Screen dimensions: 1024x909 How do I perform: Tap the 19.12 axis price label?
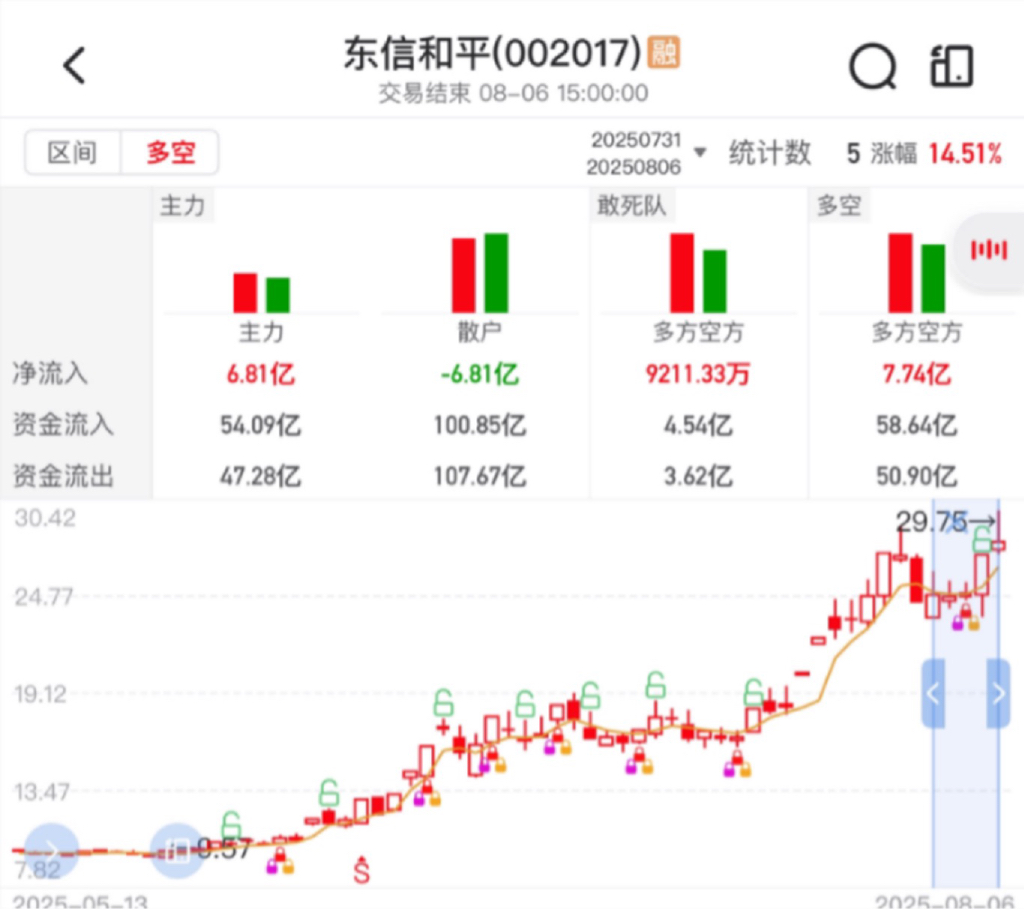pyautogui.click(x=40, y=694)
